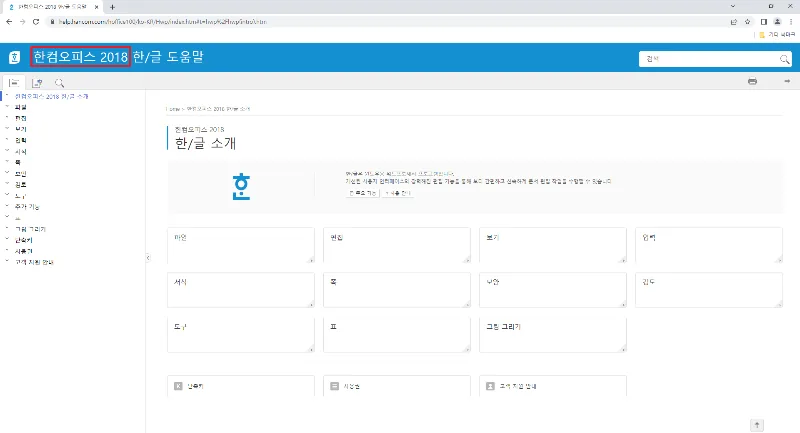Click the scroll-to-top arrow button
800x433 pixels.
tap(757, 425)
